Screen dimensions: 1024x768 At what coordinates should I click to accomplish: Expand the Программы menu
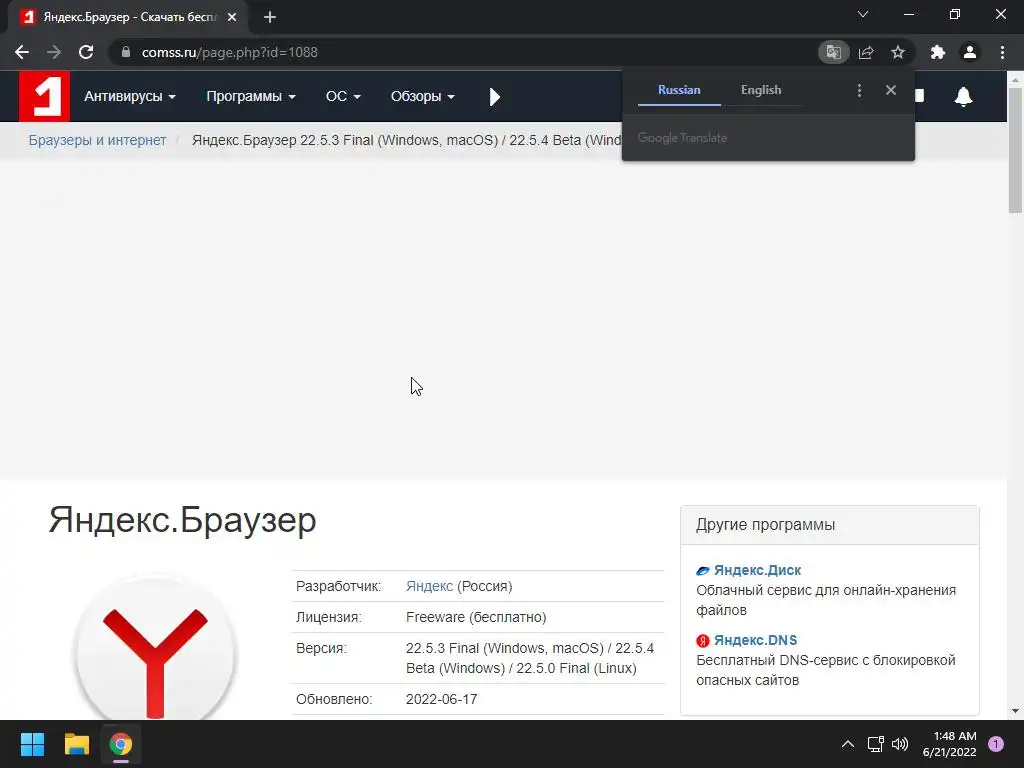pos(251,97)
